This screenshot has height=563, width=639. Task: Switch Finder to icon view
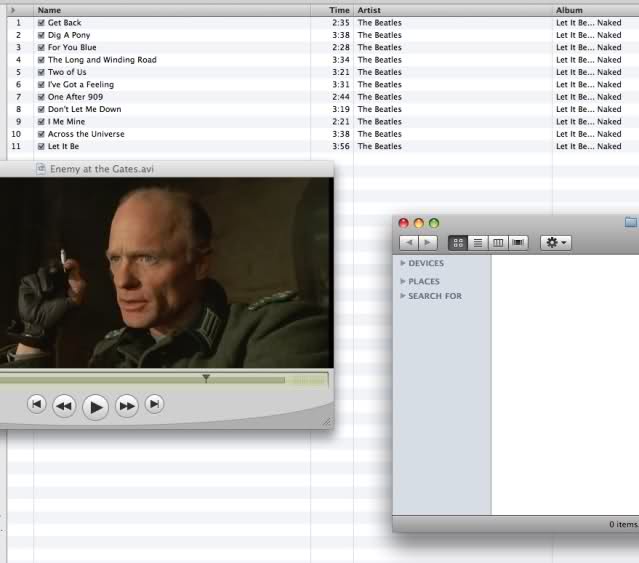pyautogui.click(x=458, y=243)
